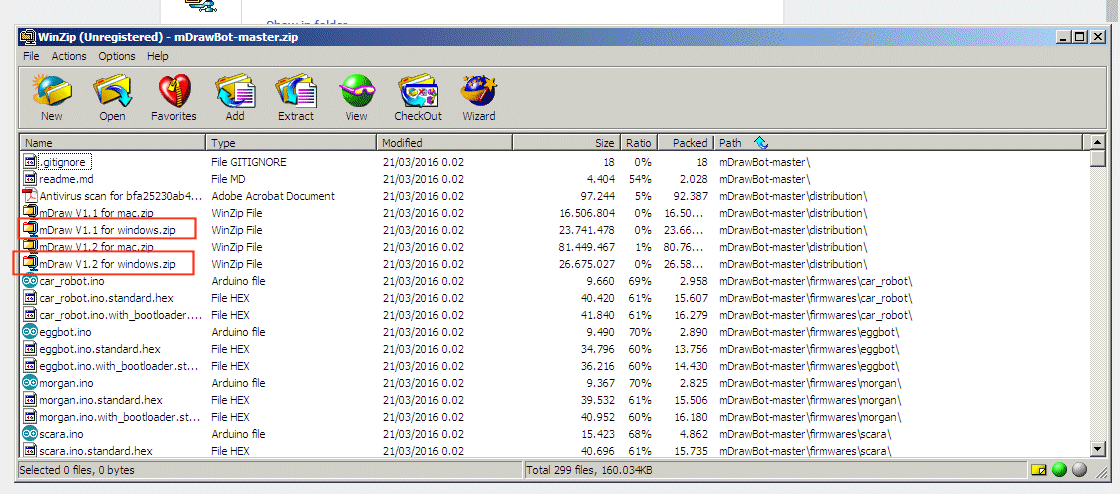
Task: Click the .gitignore file icon
Action: (30, 162)
